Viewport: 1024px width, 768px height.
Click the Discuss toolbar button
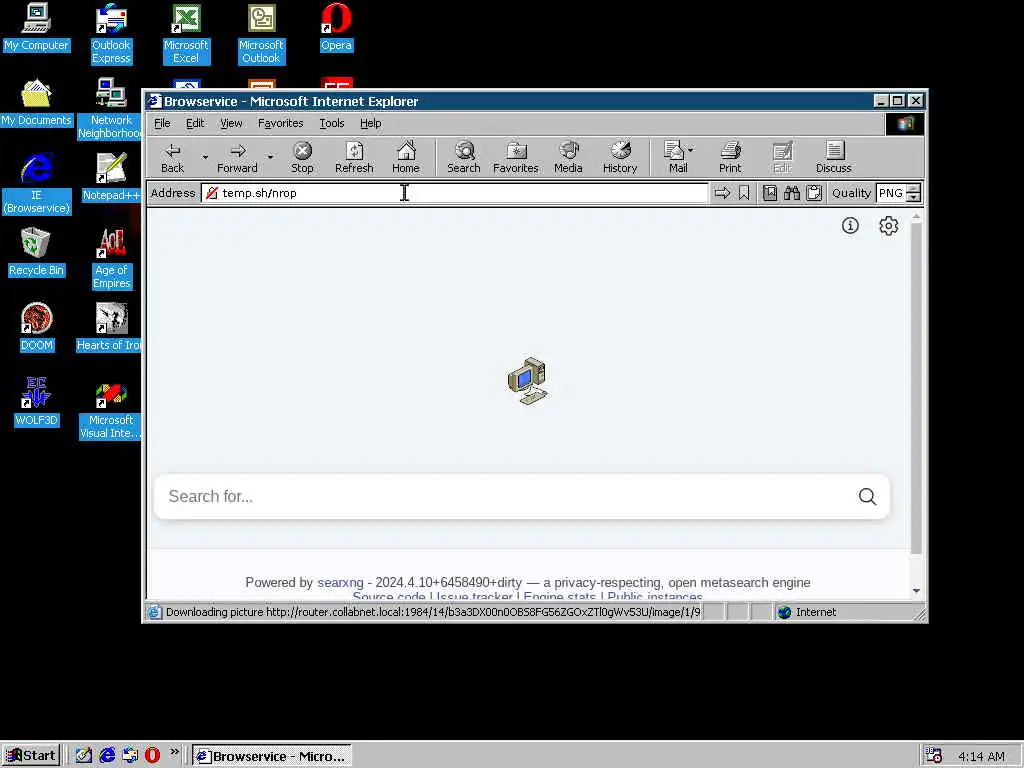coord(833,157)
